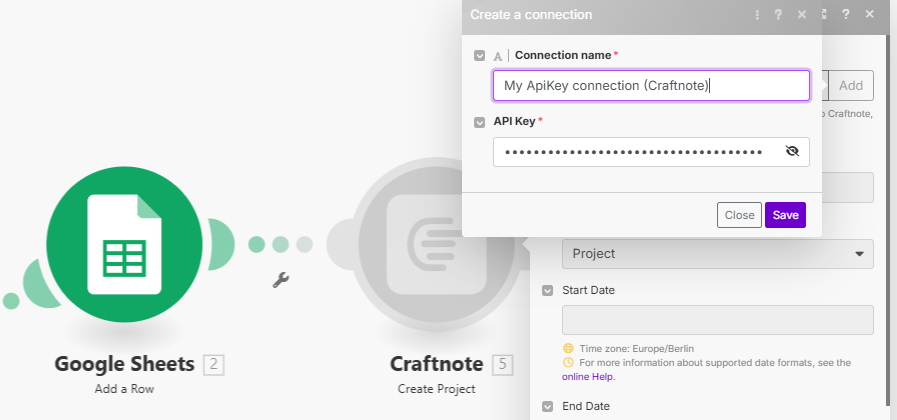Click the help icon on Craftnote panel
The width and height of the screenshot is (897, 420).
[846, 15]
